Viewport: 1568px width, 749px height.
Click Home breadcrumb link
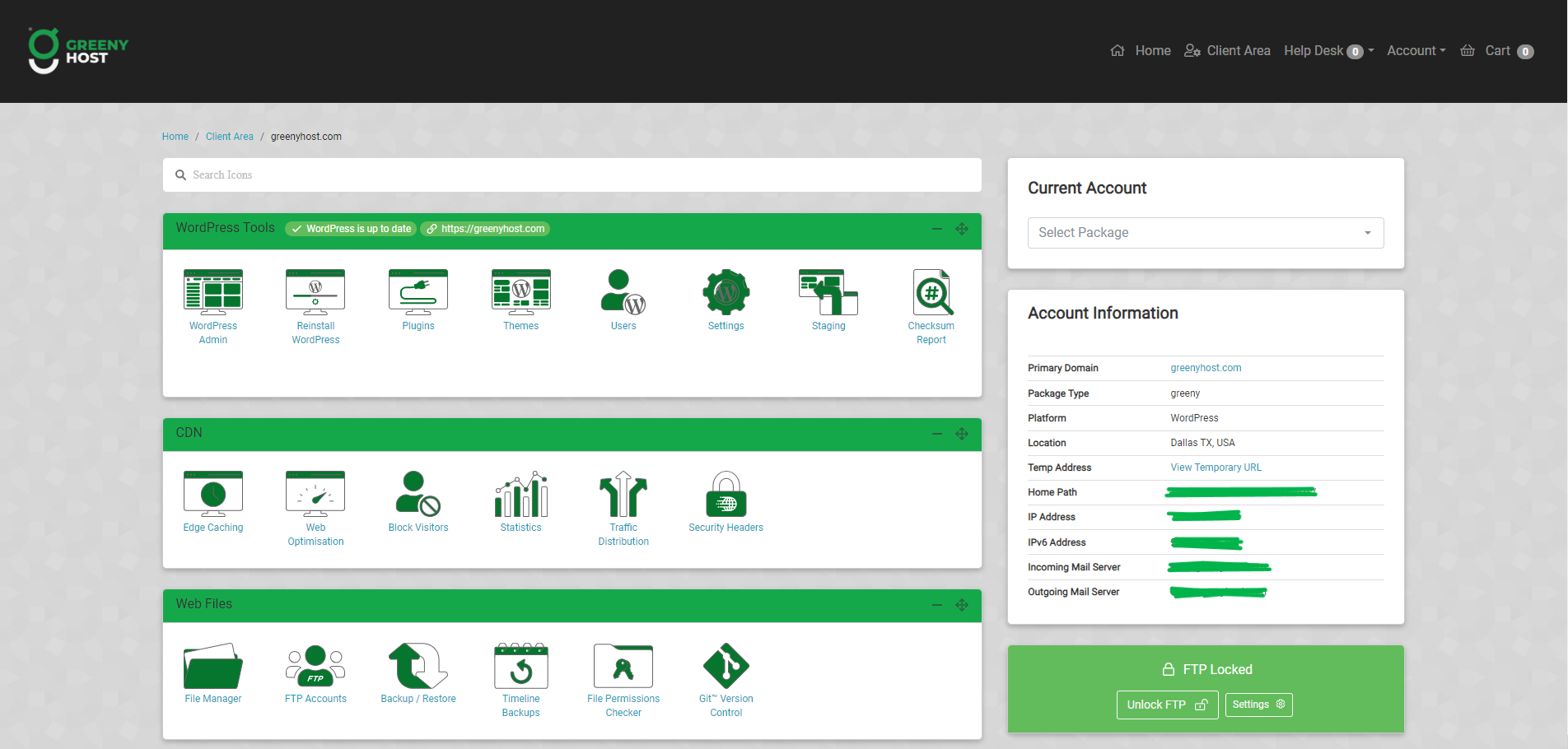coord(175,137)
